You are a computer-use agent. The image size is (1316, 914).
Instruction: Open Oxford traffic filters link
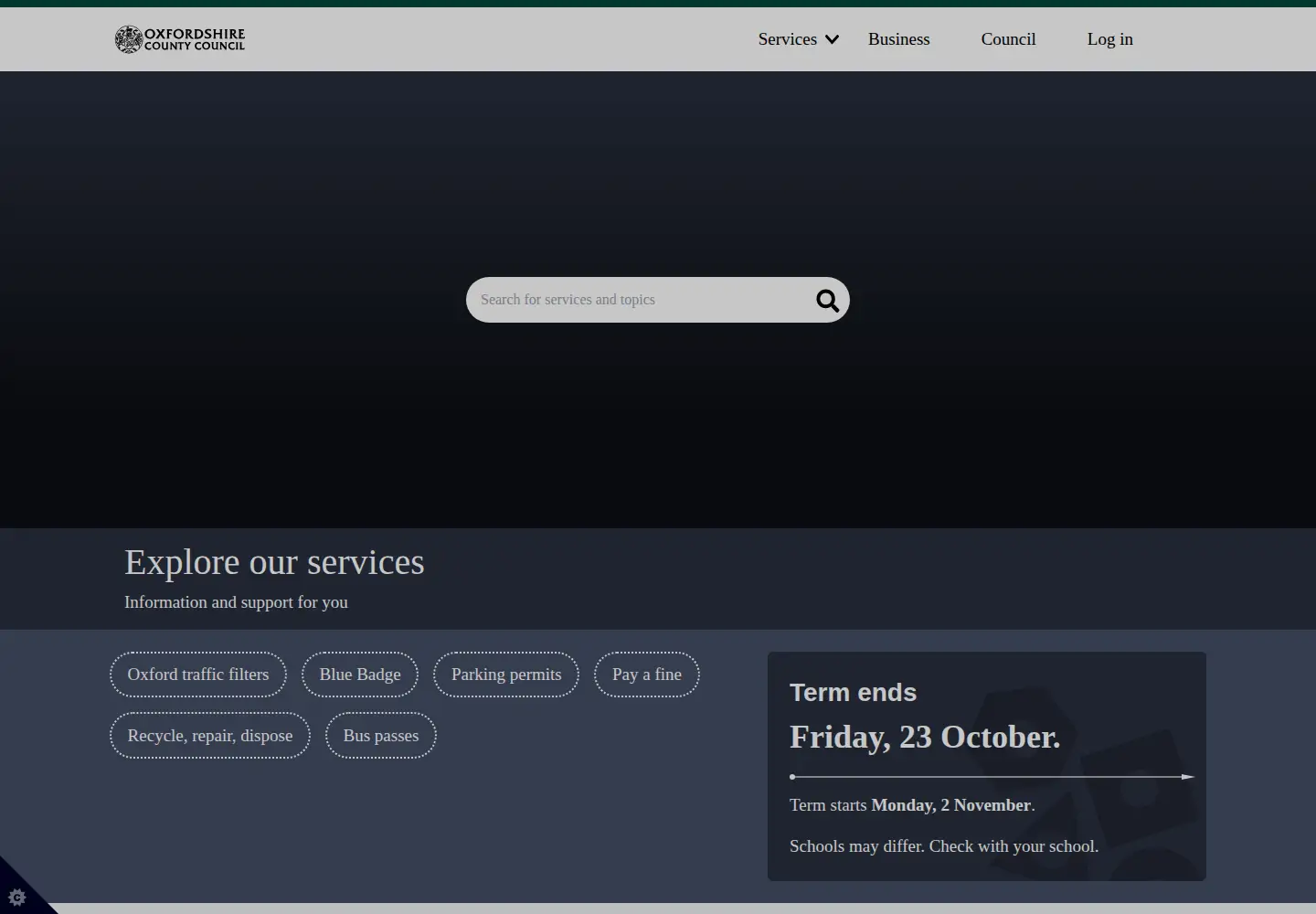[198, 675]
